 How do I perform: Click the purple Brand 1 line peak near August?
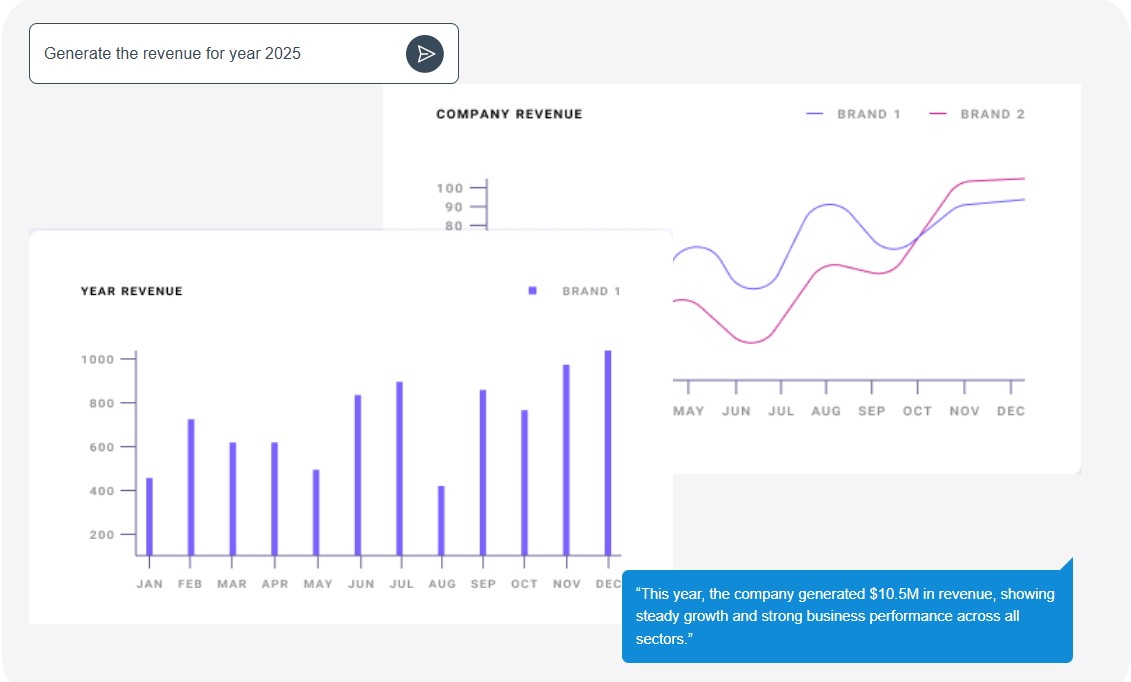[828, 204]
